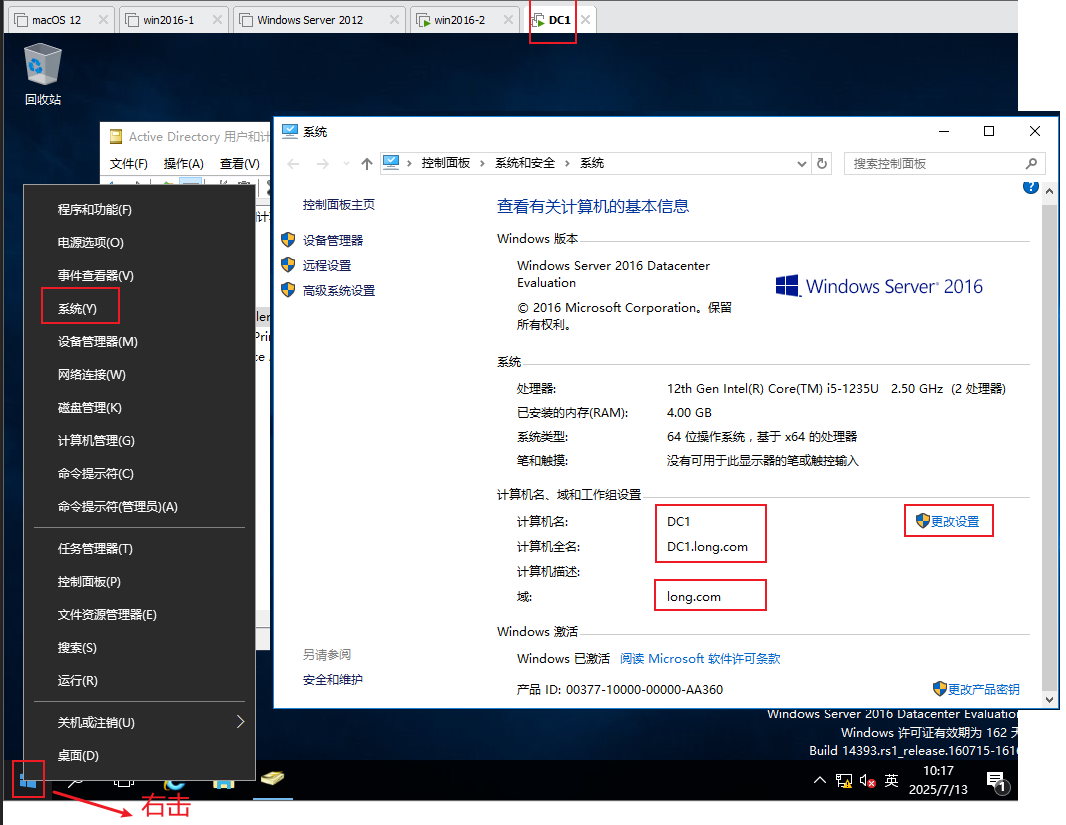This screenshot has width=1066, height=825.
Task: Open the Action Center notification icon
Action: tap(996, 782)
